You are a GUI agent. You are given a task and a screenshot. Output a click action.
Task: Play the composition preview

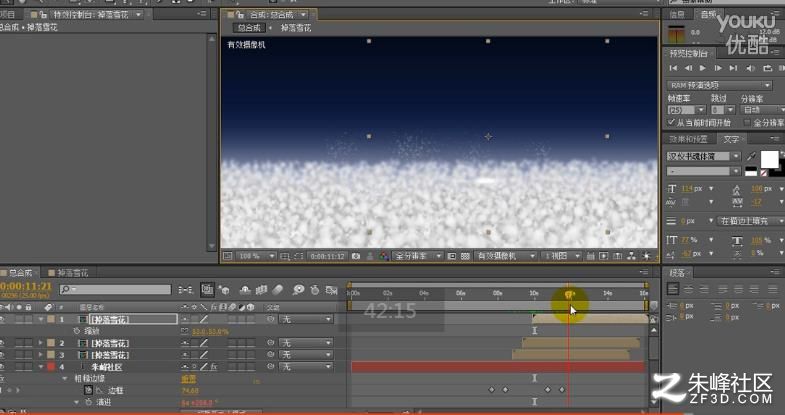click(703, 68)
